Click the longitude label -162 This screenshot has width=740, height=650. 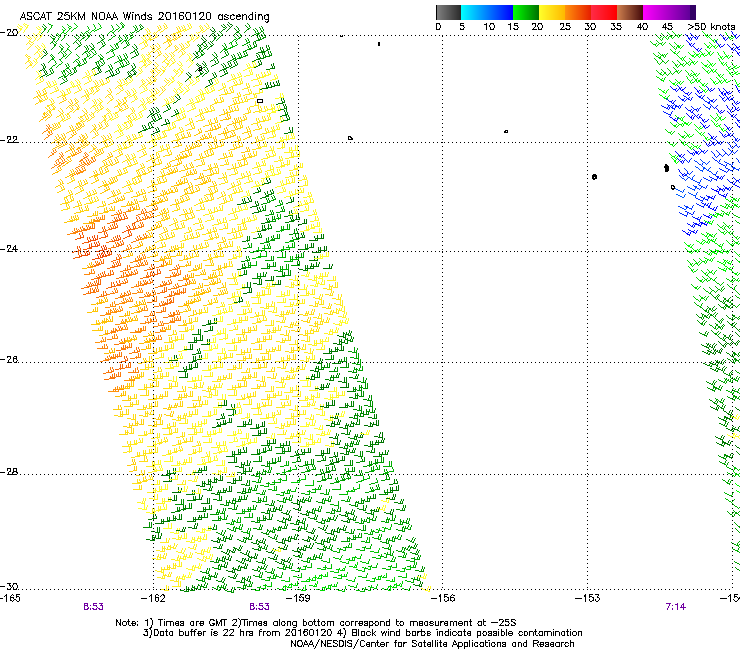point(153,599)
